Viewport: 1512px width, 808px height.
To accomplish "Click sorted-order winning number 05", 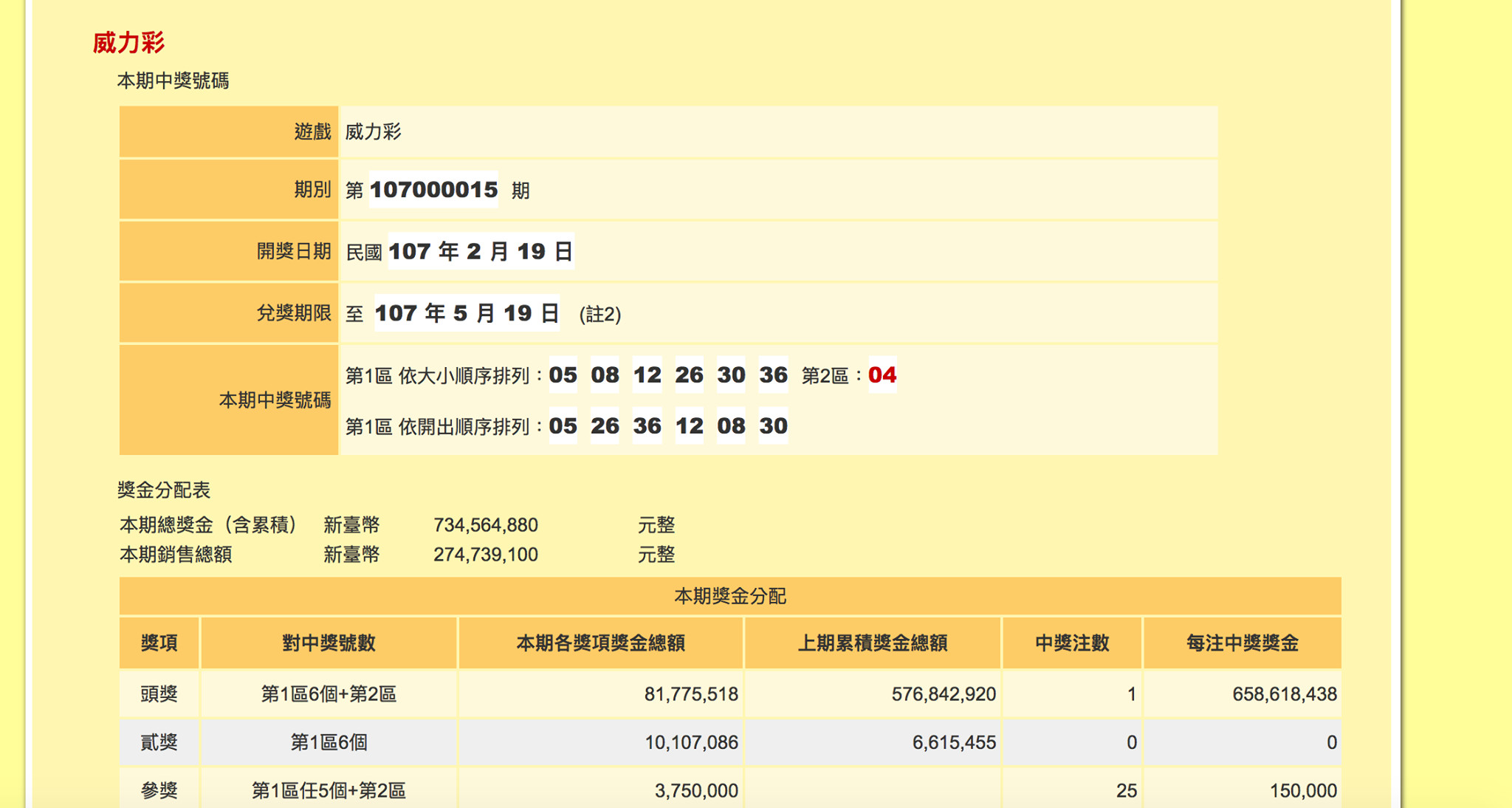I will pyautogui.click(x=563, y=375).
